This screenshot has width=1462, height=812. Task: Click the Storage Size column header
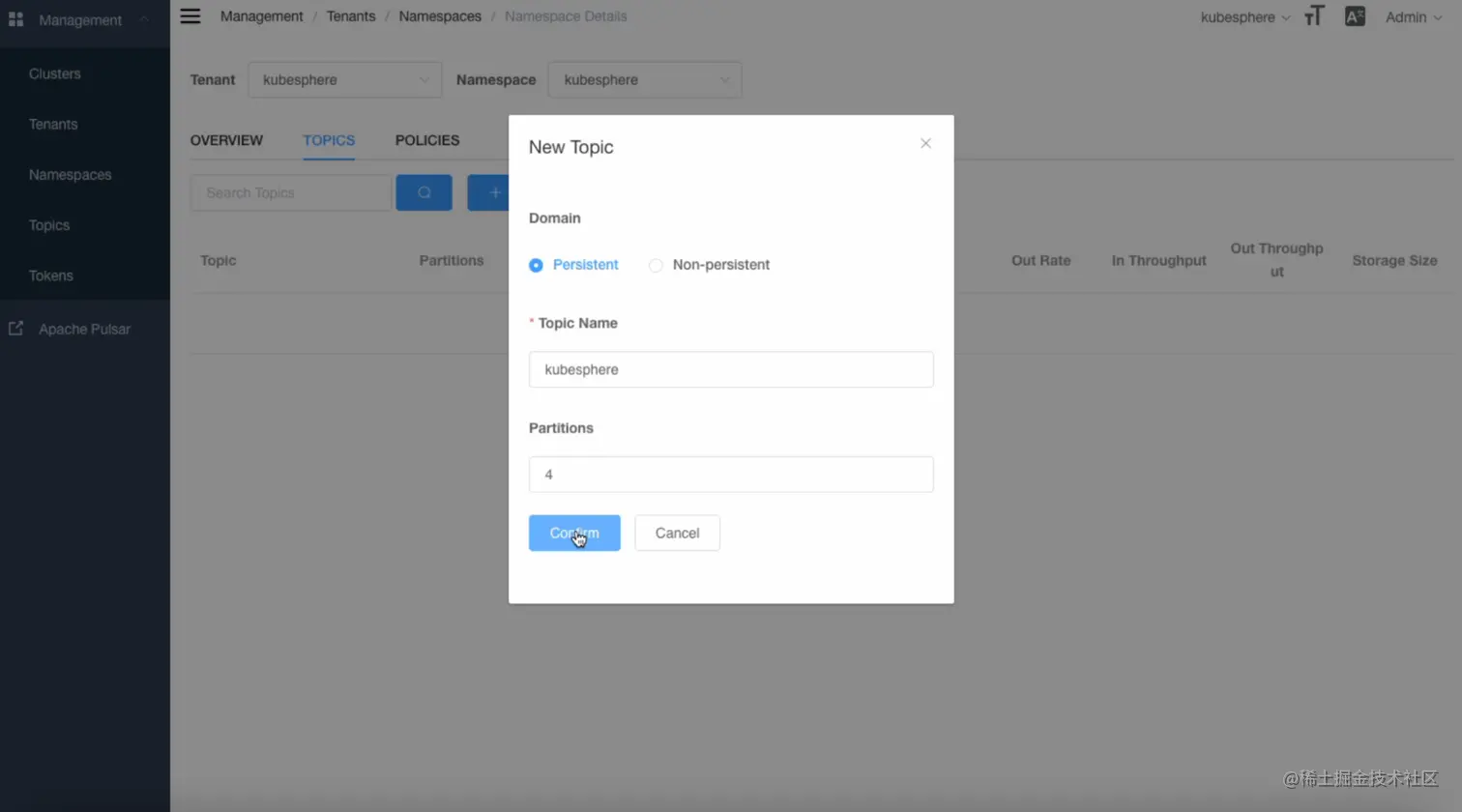pos(1394,260)
